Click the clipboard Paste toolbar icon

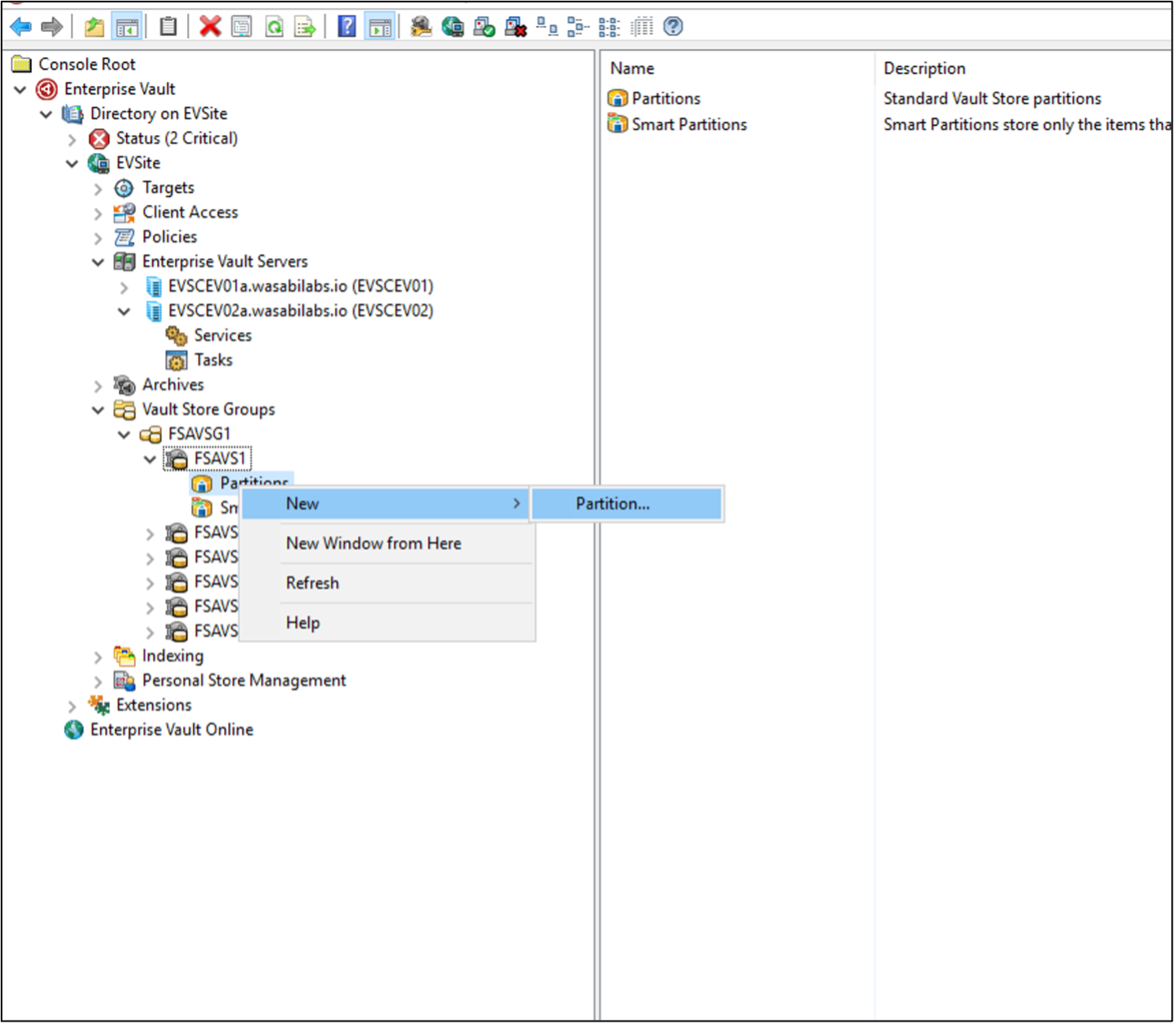click(168, 26)
